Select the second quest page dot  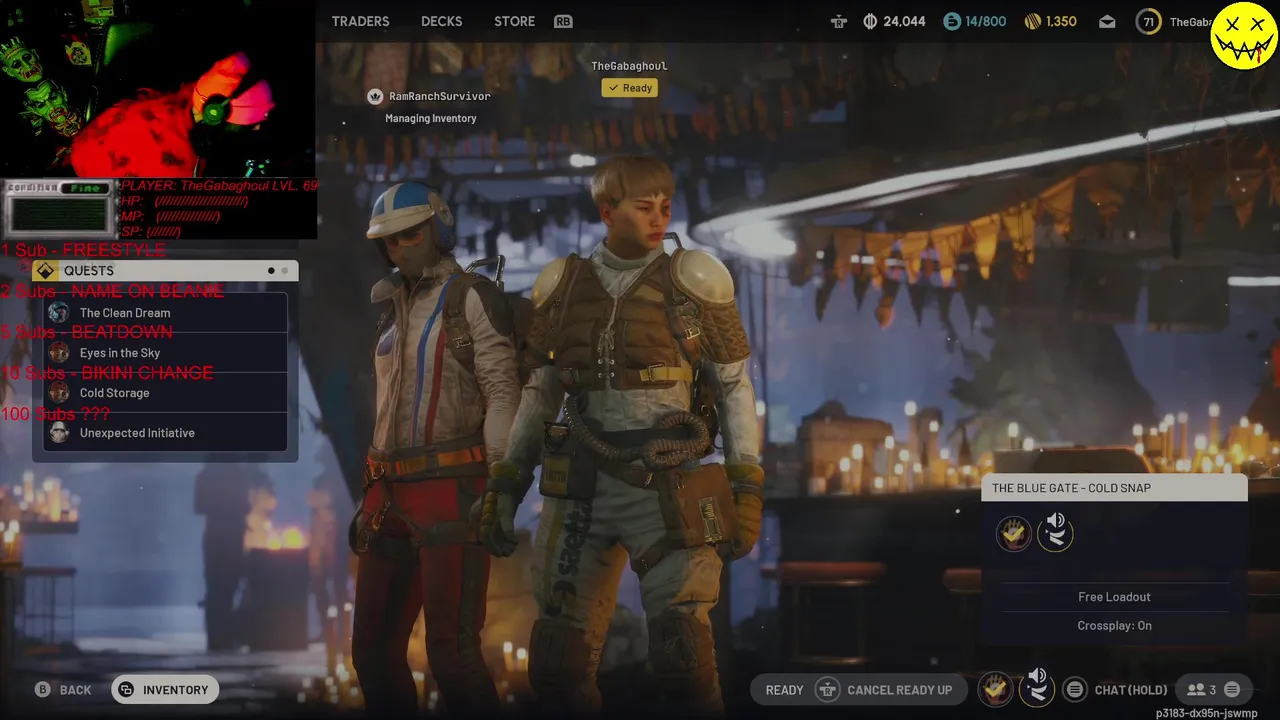tap(284, 271)
